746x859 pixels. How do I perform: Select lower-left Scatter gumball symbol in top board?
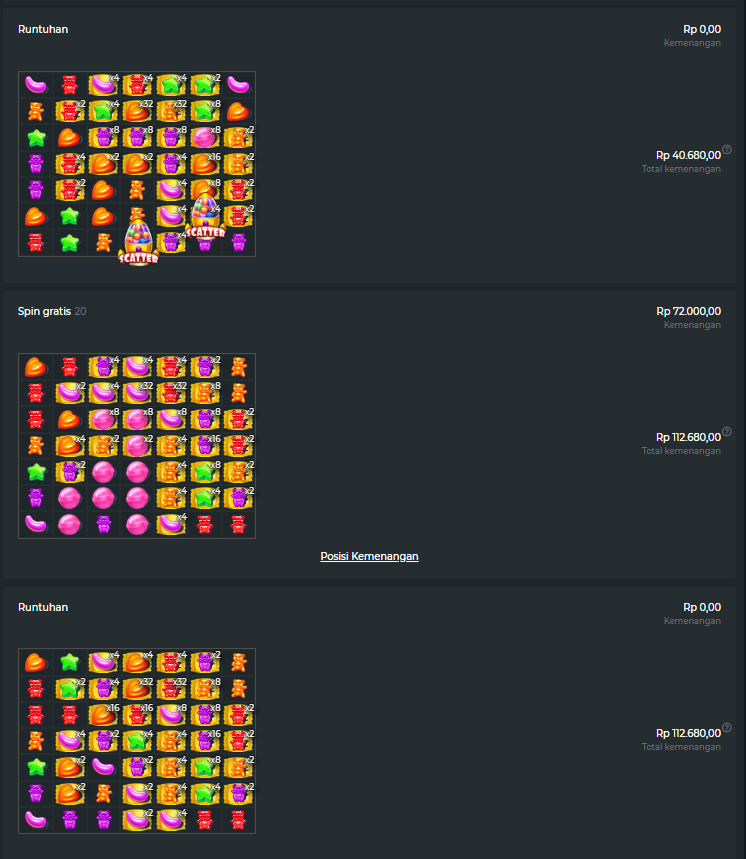point(138,242)
